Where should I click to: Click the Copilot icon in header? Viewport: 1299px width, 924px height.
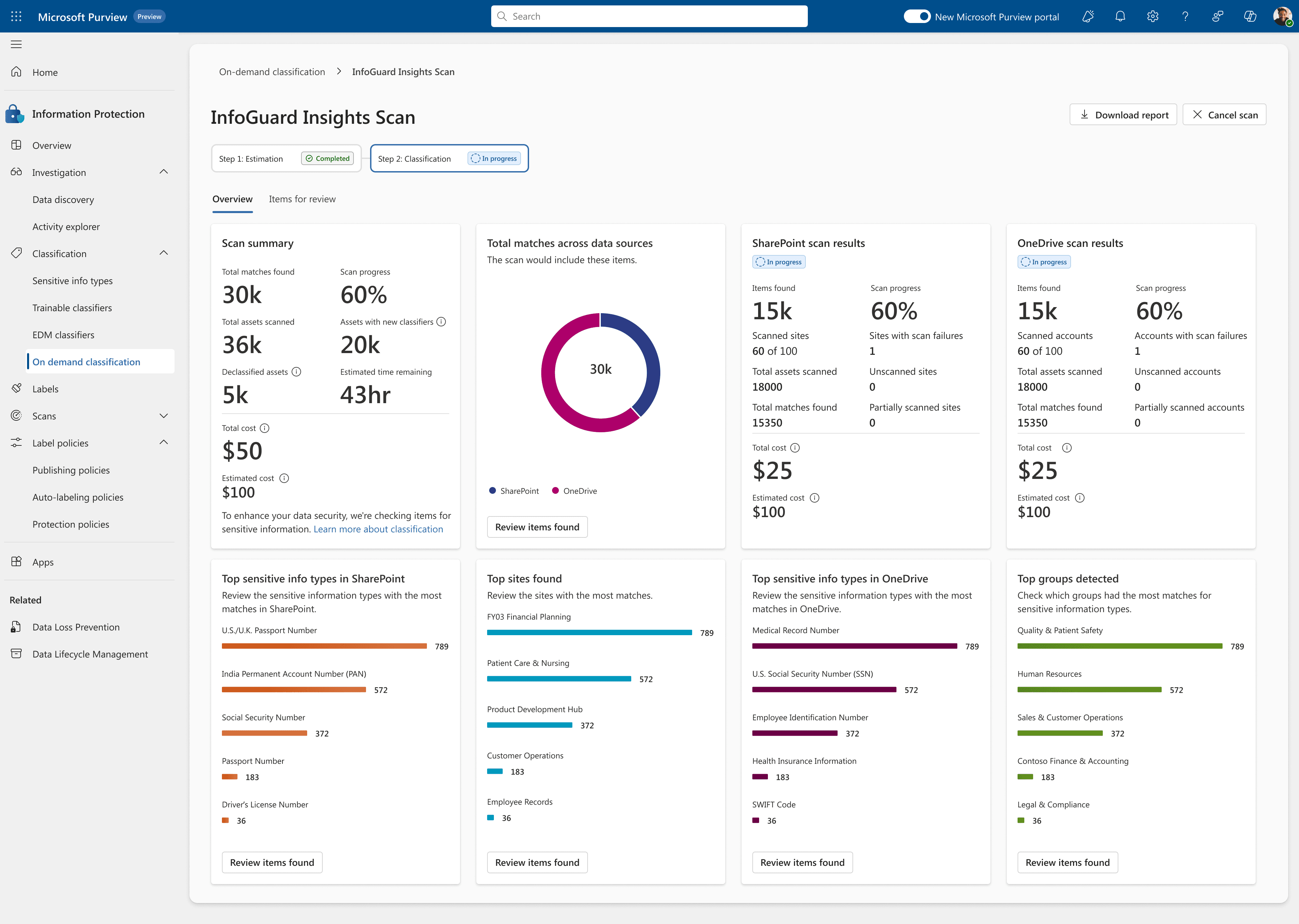1250,17
